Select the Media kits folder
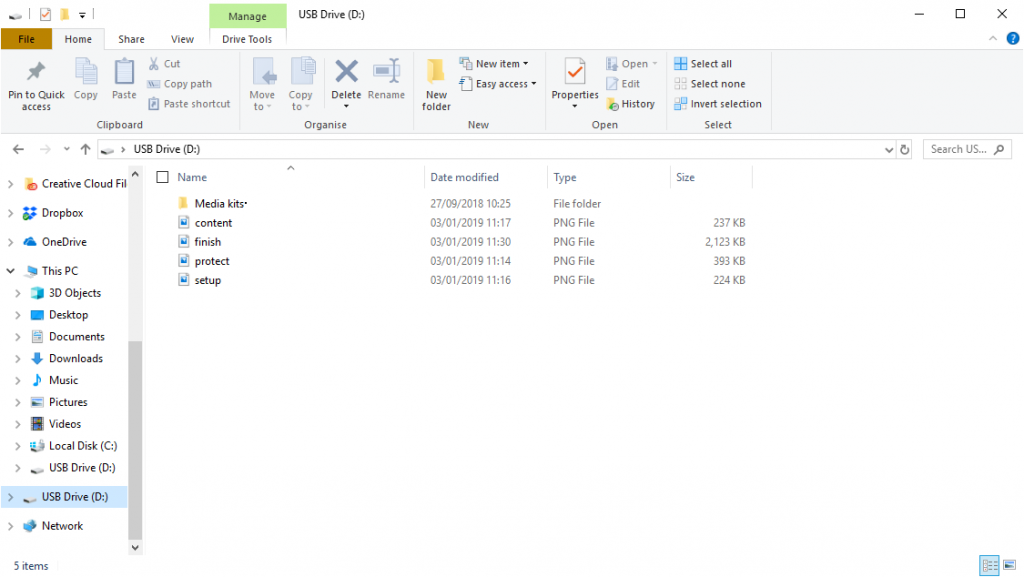1024x577 pixels. (x=221, y=204)
